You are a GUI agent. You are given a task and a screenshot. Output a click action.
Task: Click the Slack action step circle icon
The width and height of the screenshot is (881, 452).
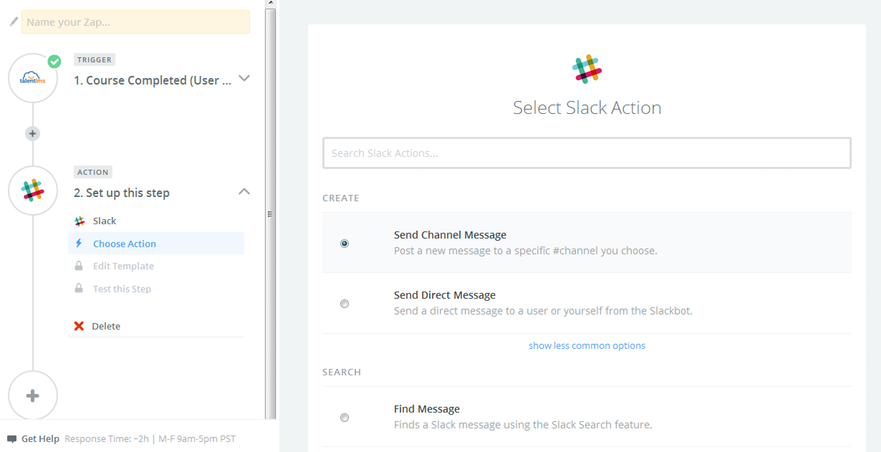point(33,191)
